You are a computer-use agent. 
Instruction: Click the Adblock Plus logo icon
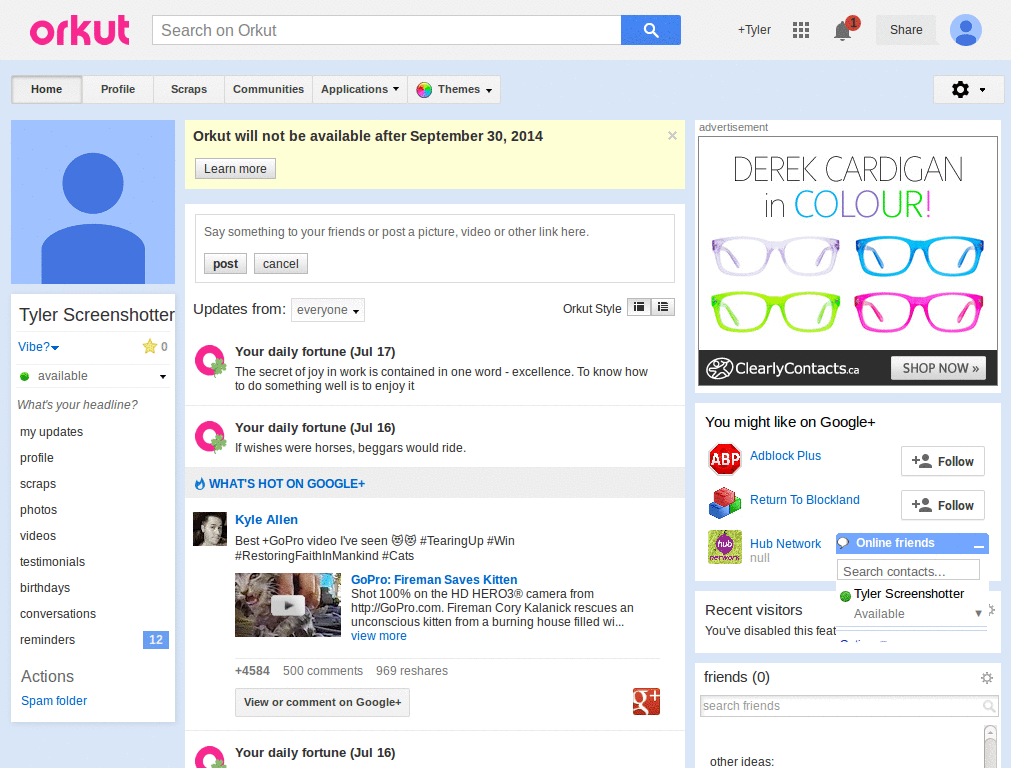[x=725, y=459]
